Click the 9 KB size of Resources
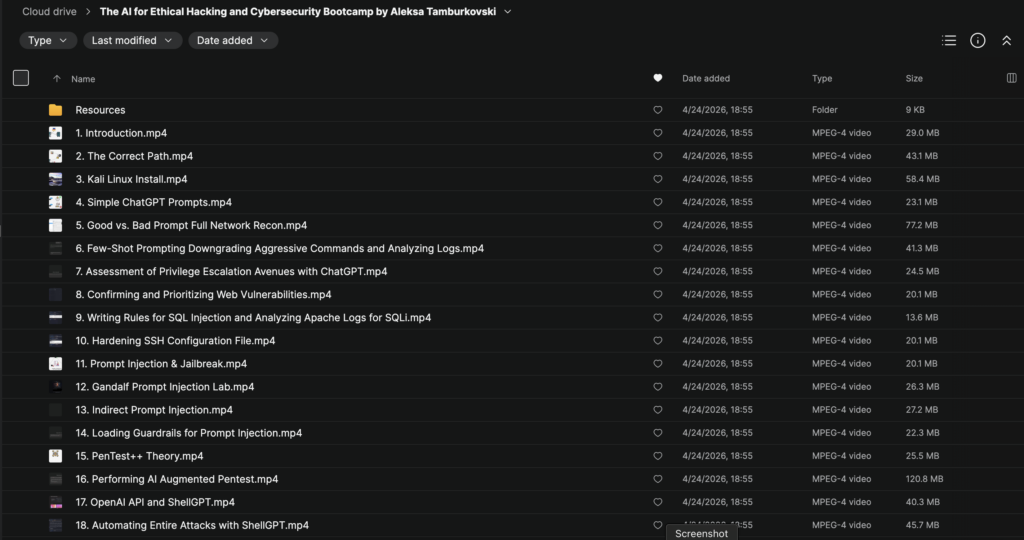The width and height of the screenshot is (1024, 540). tap(915, 110)
